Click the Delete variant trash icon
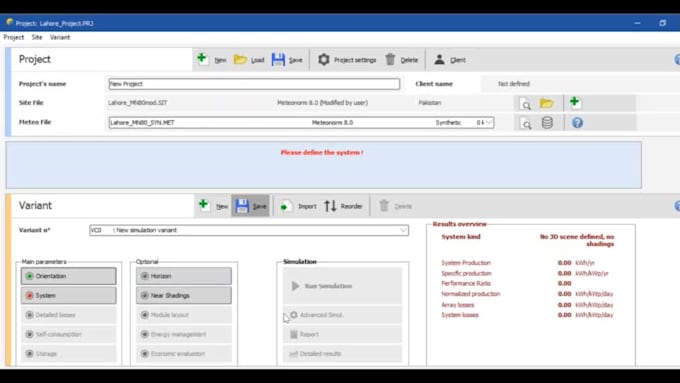 (x=384, y=206)
